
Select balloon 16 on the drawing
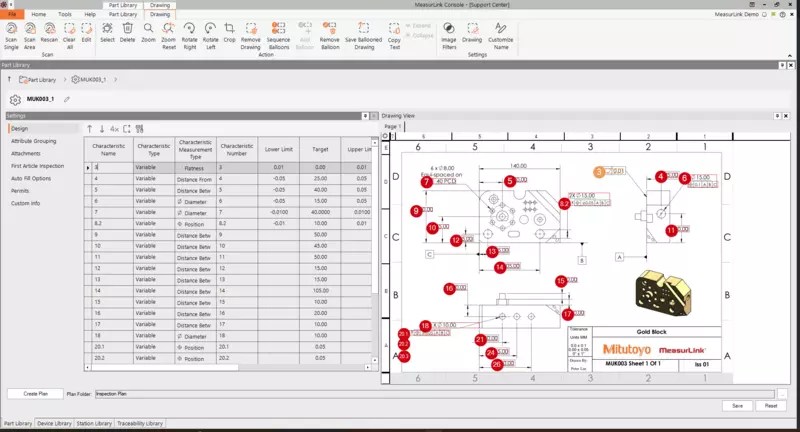(449, 289)
